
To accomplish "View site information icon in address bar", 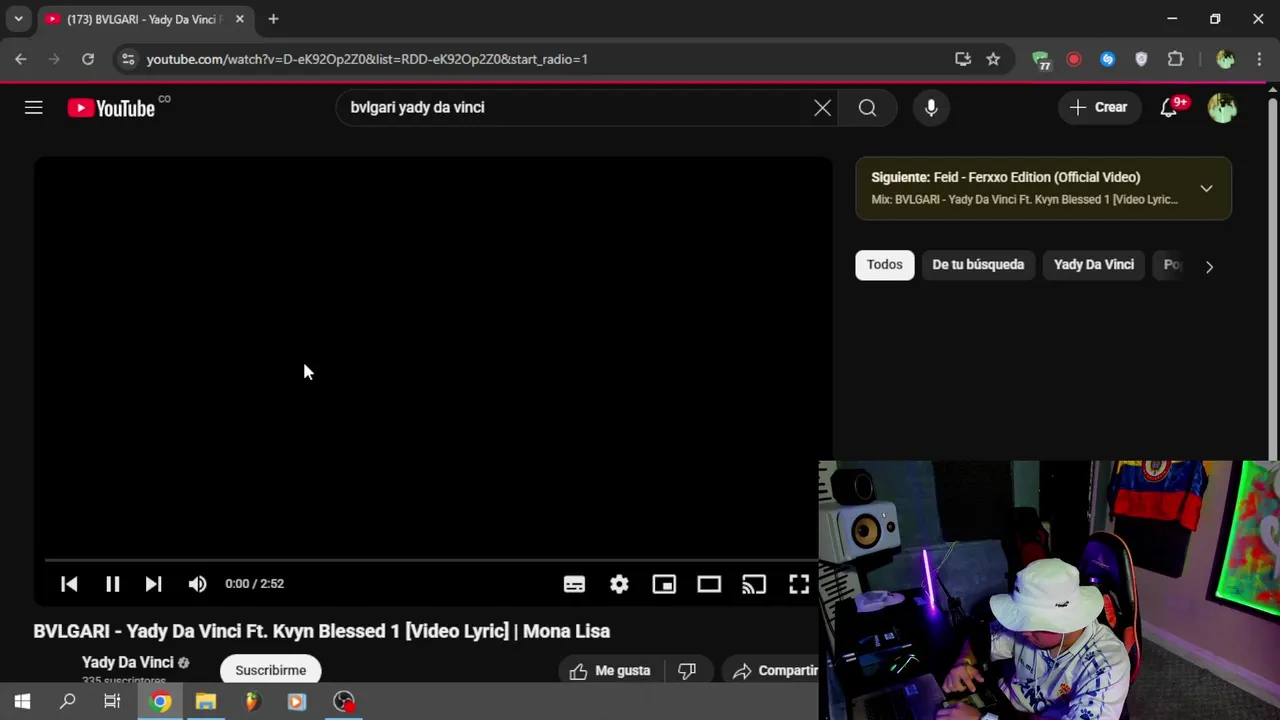I will 127,59.
